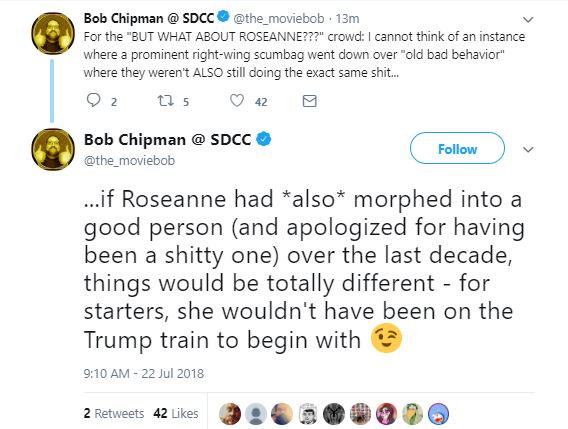The width and height of the screenshot is (568, 429).
Task: Open Bob Chipman's avatar on the first tweet
Action: click(x=53, y=33)
